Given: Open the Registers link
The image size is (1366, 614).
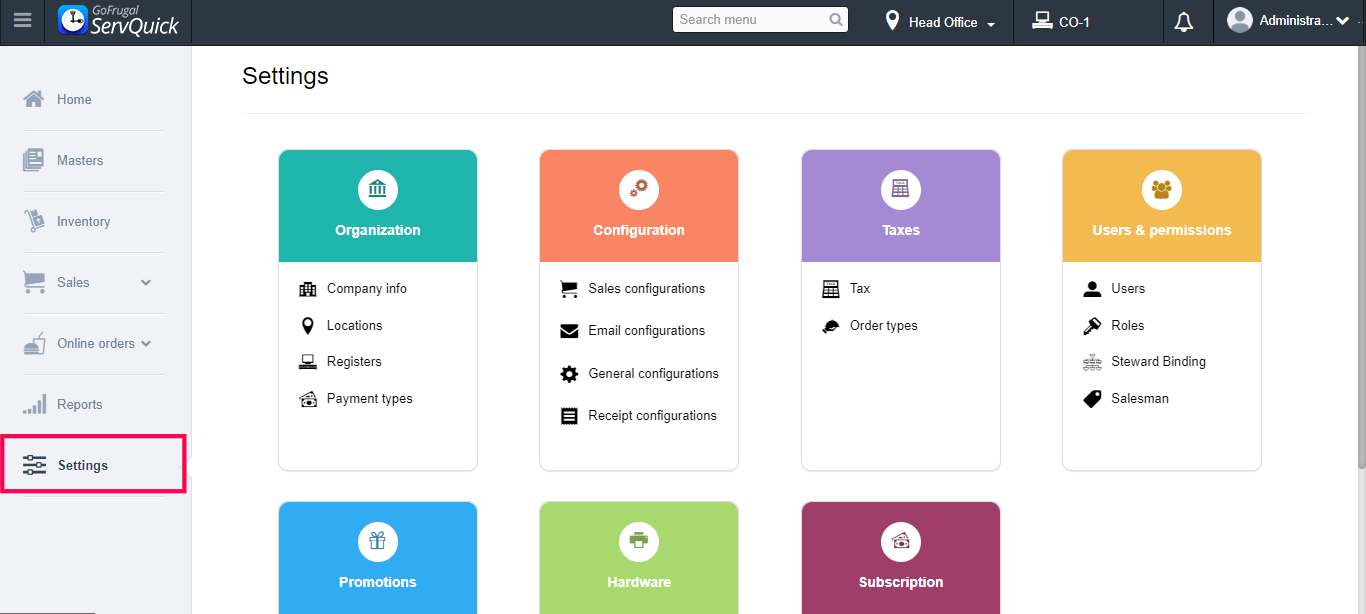Looking at the screenshot, I should point(354,361).
